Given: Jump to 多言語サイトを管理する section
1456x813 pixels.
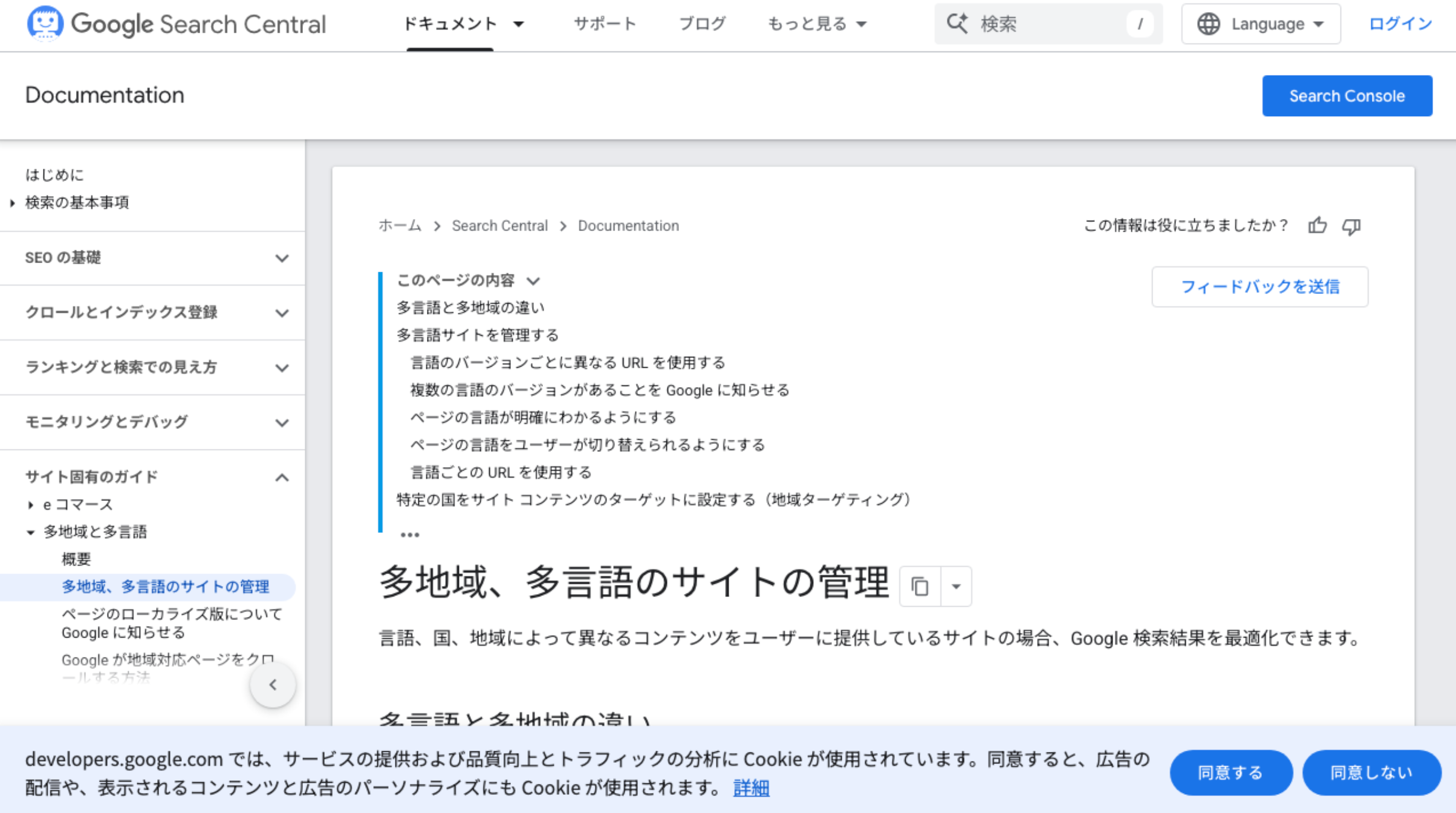Looking at the screenshot, I should click(x=477, y=335).
